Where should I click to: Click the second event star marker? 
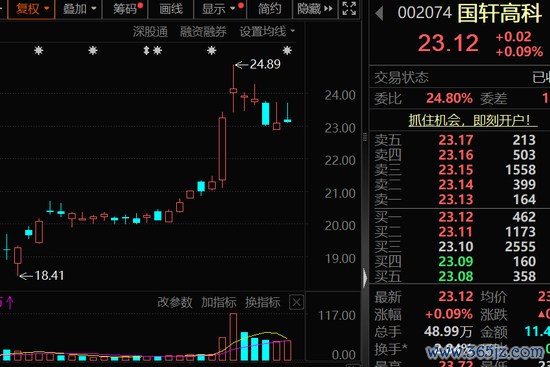pos(93,51)
